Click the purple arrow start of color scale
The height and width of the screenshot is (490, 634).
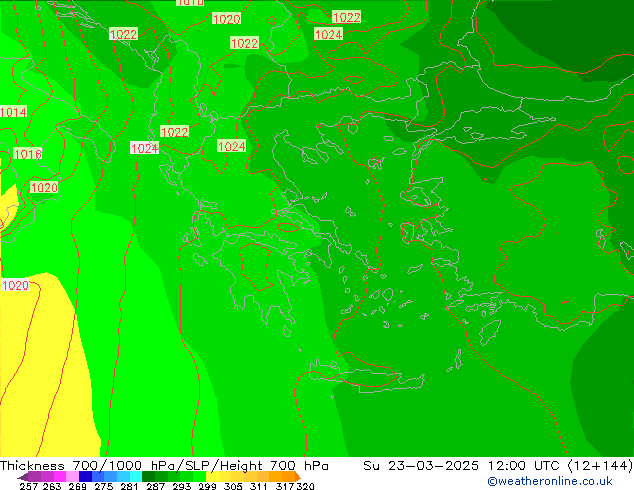23,477
